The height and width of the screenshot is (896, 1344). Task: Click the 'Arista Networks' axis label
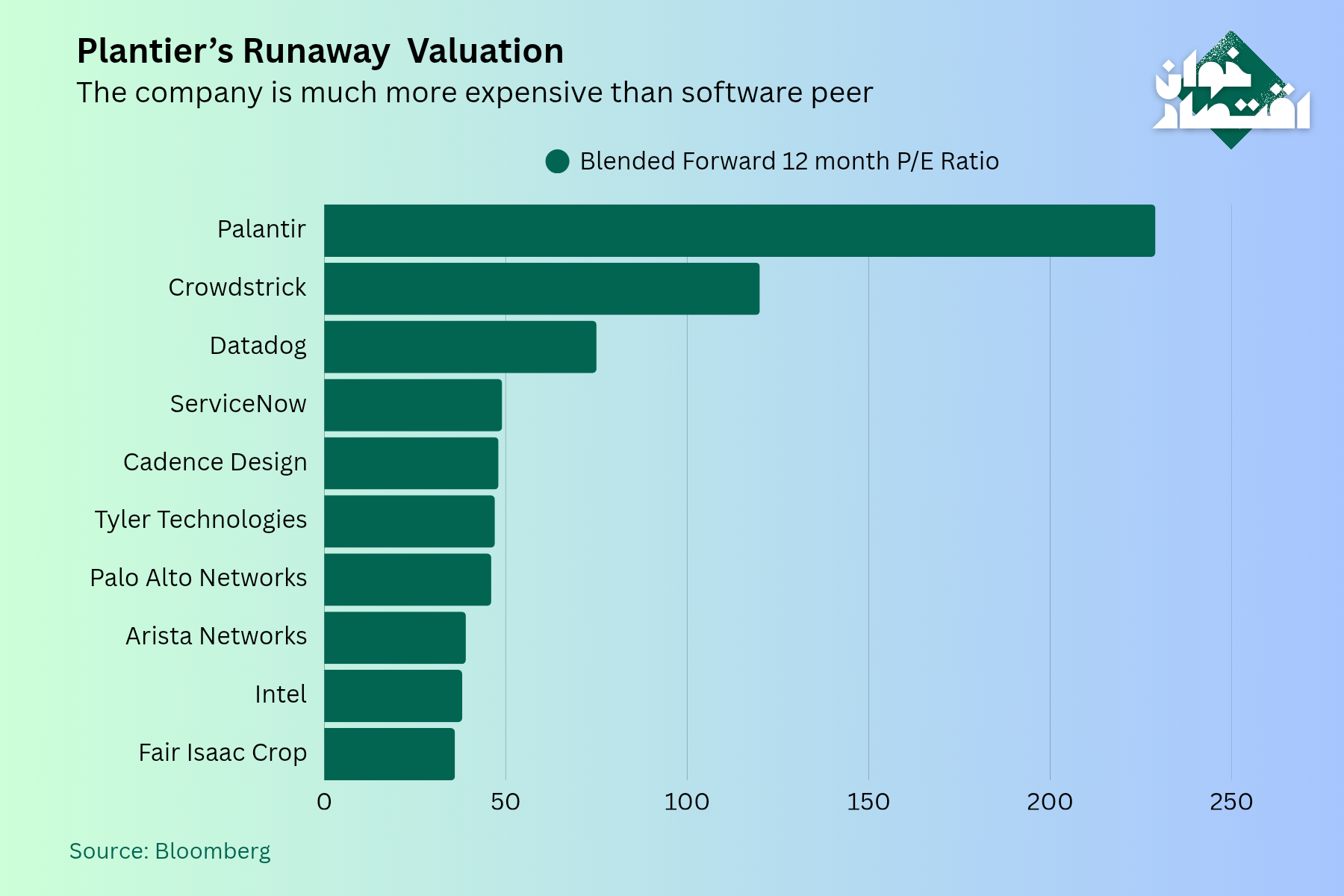click(216, 636)
